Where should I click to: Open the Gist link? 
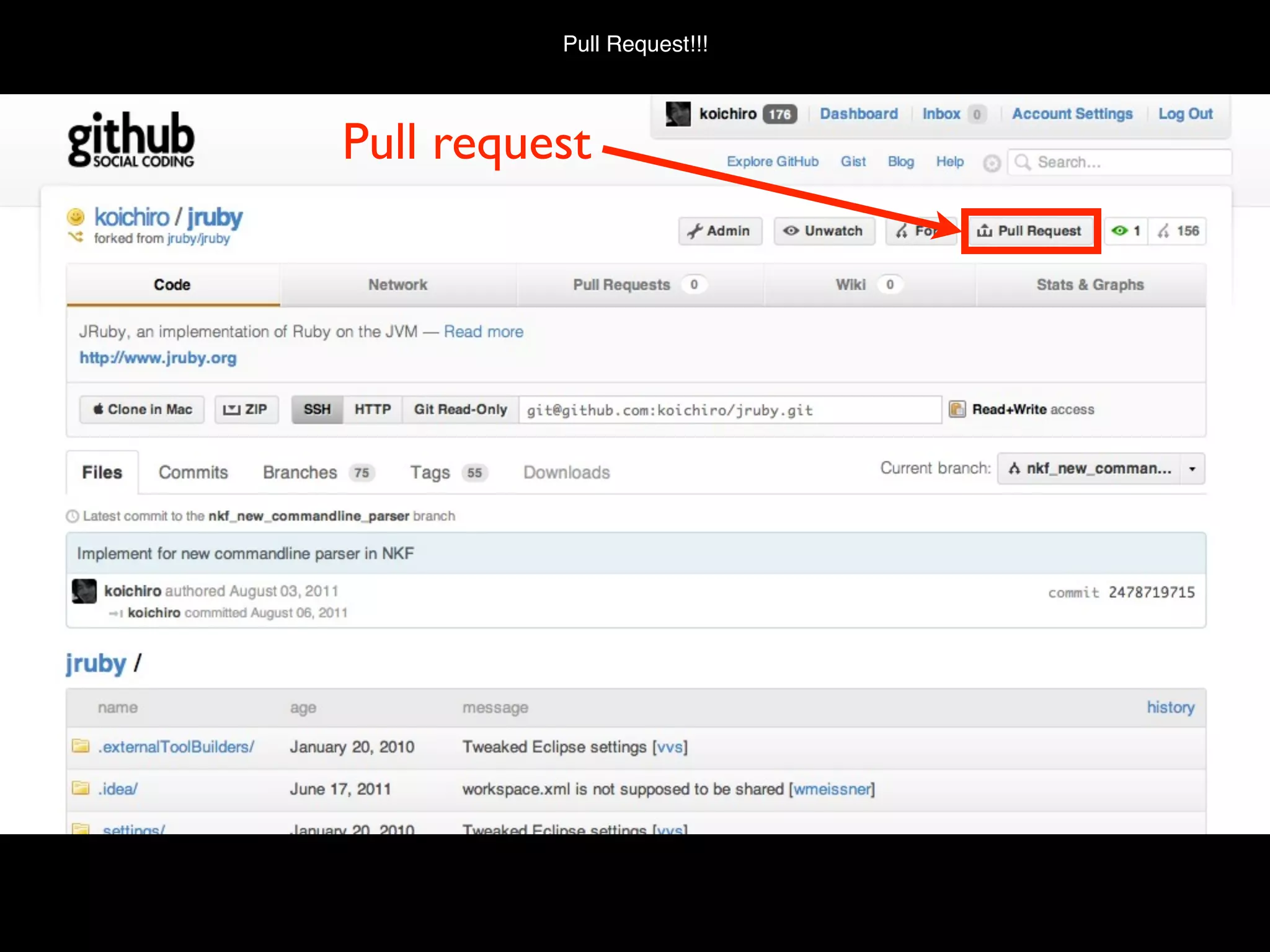coord(853,162)
